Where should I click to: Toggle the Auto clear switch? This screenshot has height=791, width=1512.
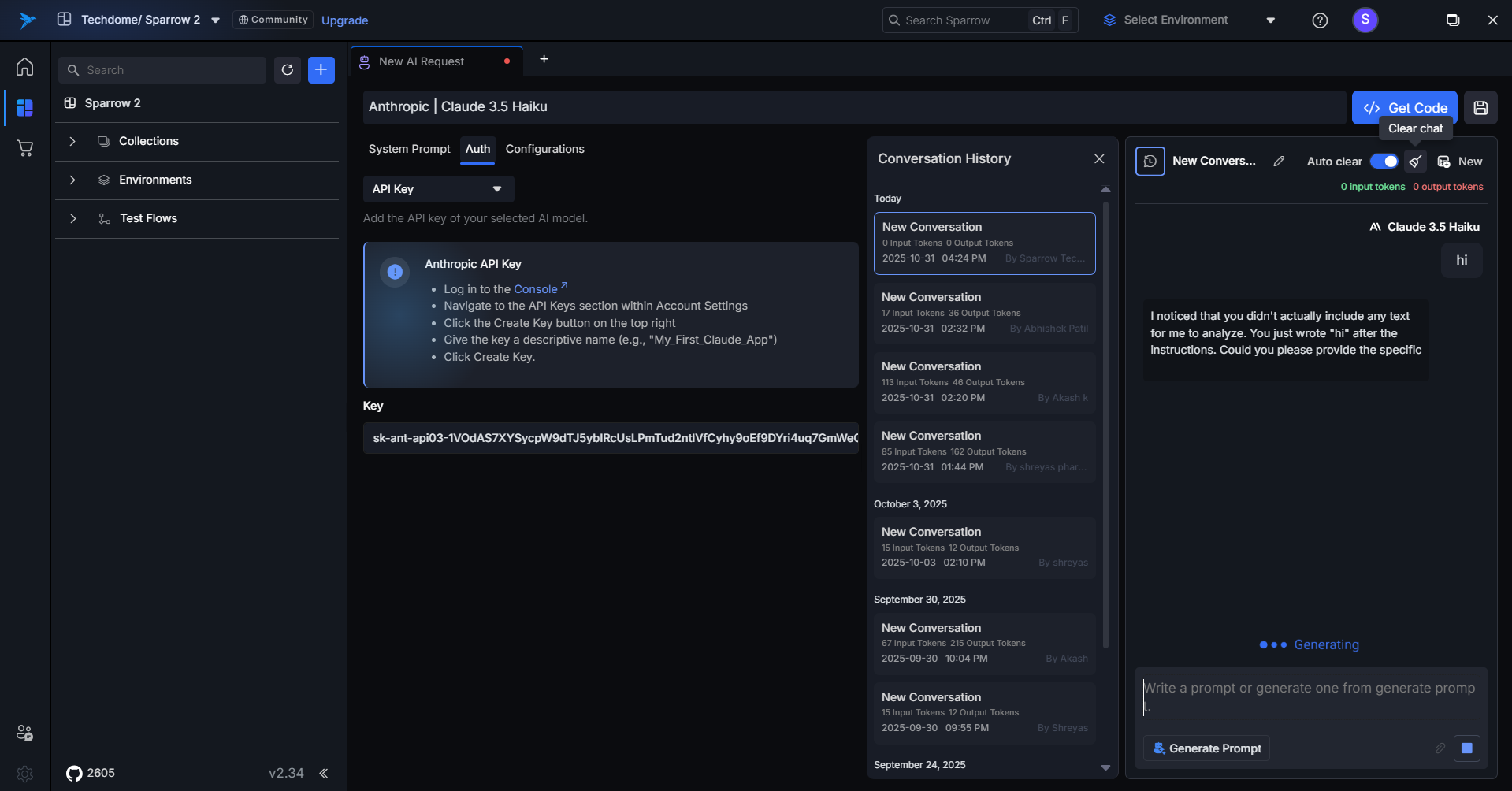(1384, 162)
